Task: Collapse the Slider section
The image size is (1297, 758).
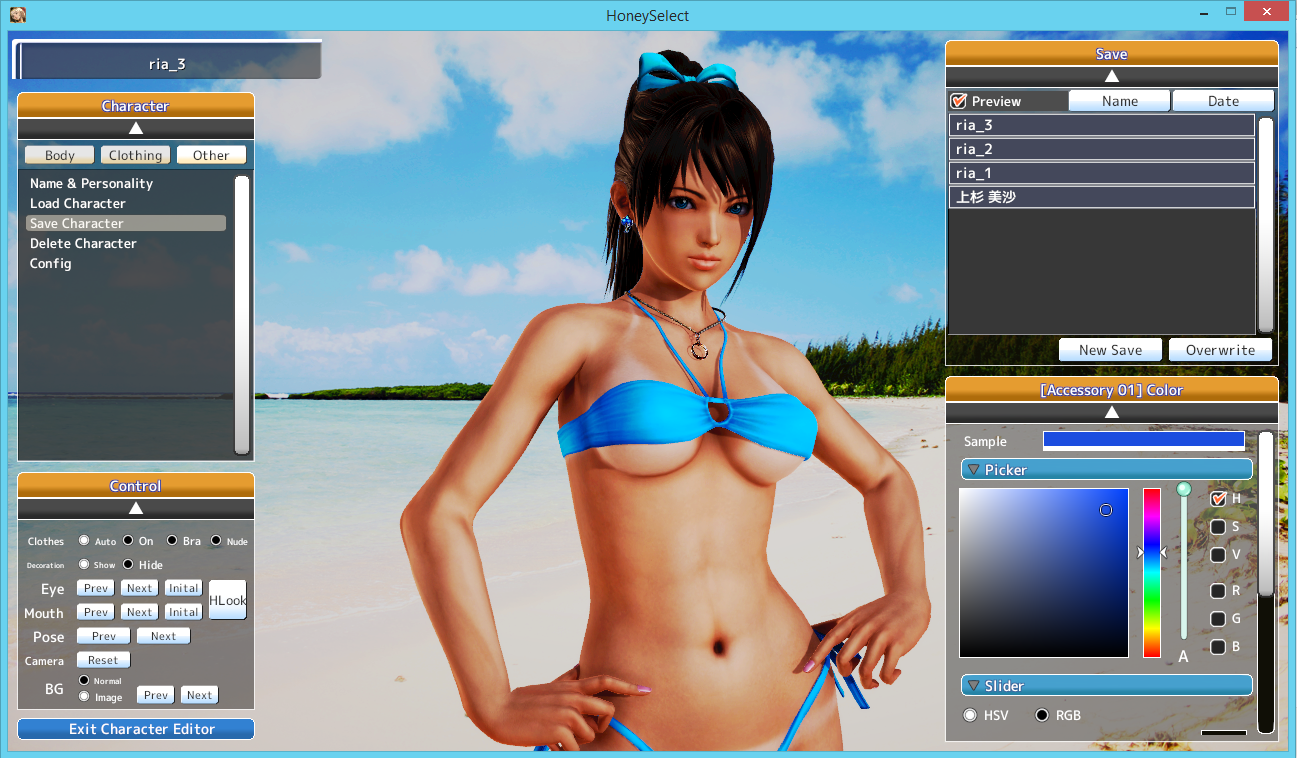Action: tap(972, 685)
